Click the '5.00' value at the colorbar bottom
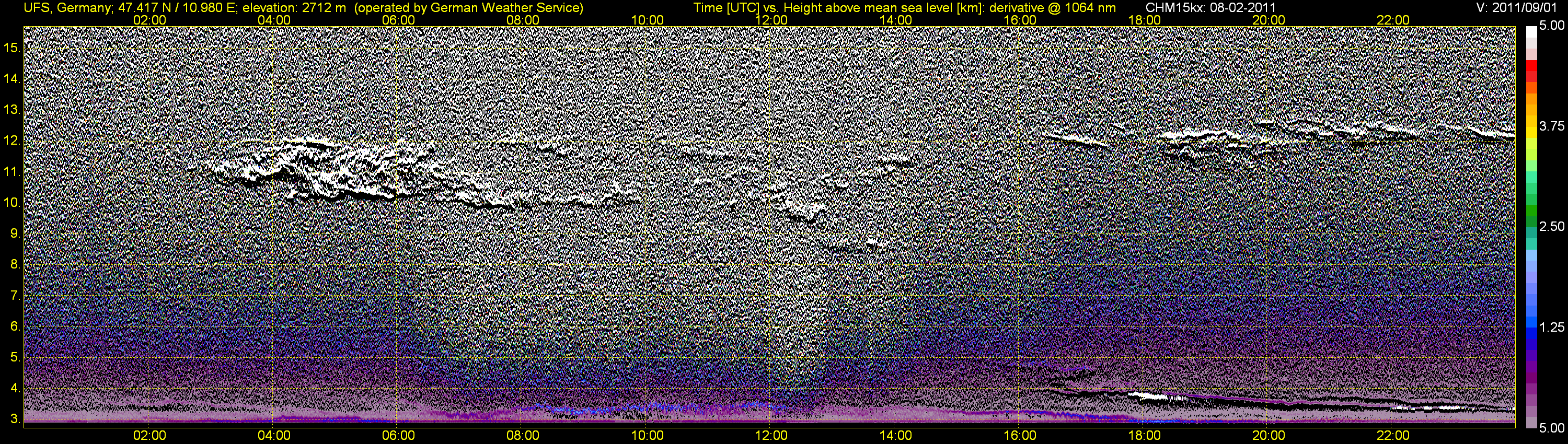The height and width of the screenshot is (444, 1568). [x=1552, y=428]
